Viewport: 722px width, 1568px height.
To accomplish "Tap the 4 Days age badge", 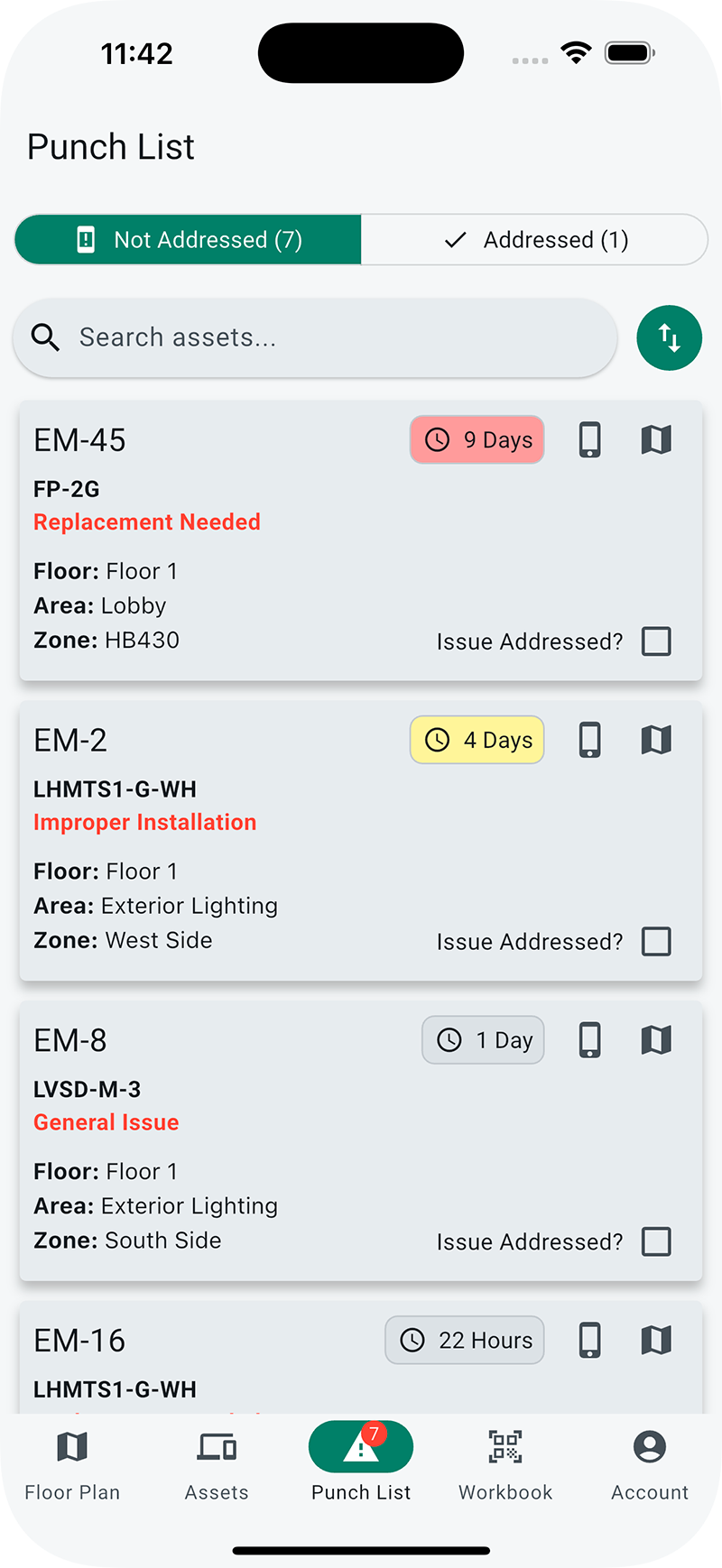I will [477, 740].
